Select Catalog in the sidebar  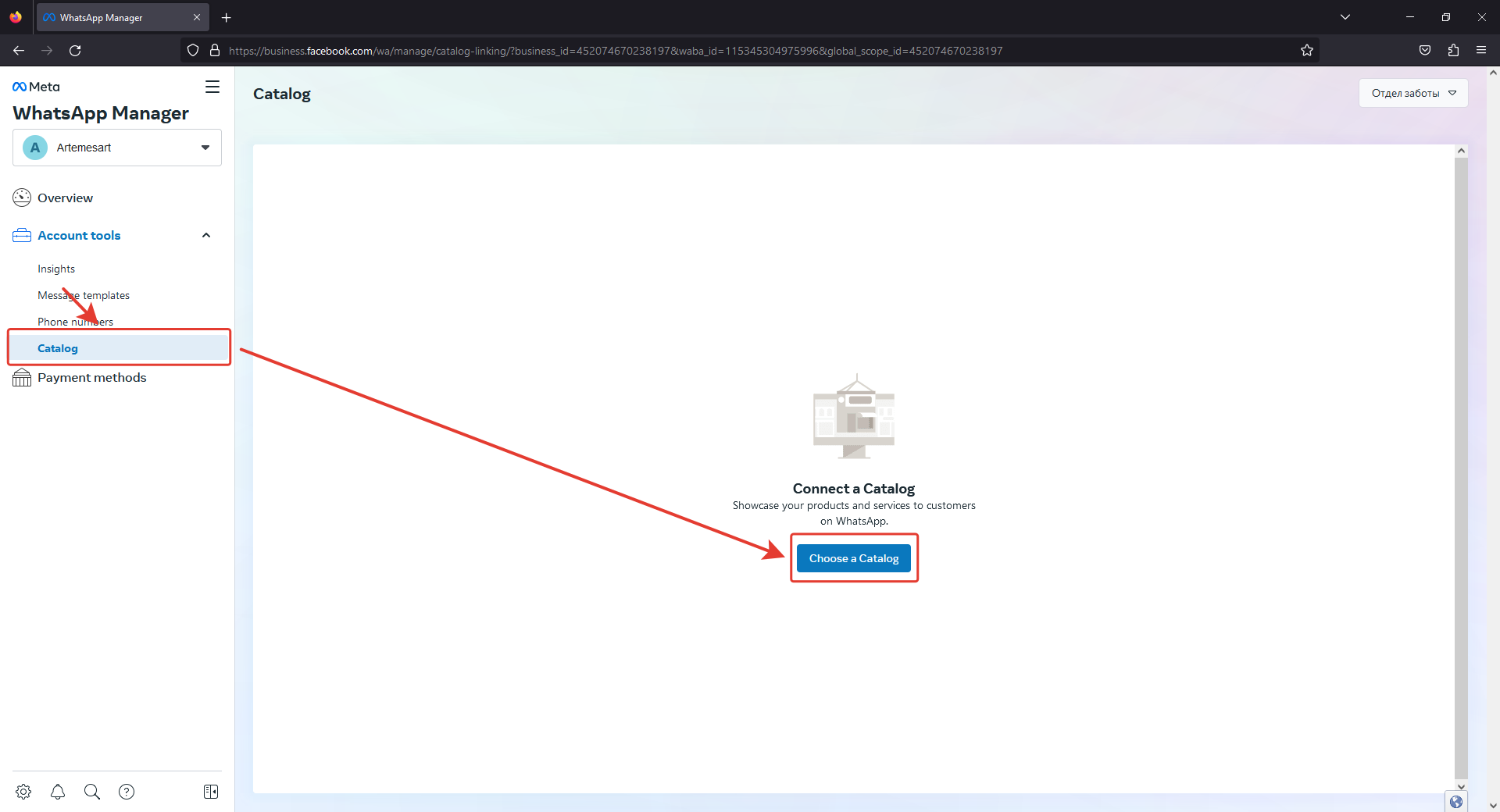click(119, 348)
